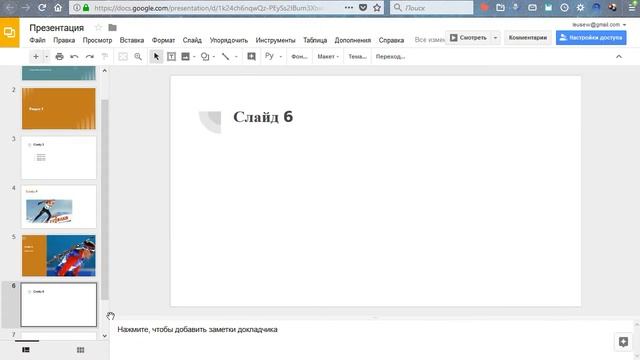Open the Инструменты menu
640x360 pixels.
point(276,40)
